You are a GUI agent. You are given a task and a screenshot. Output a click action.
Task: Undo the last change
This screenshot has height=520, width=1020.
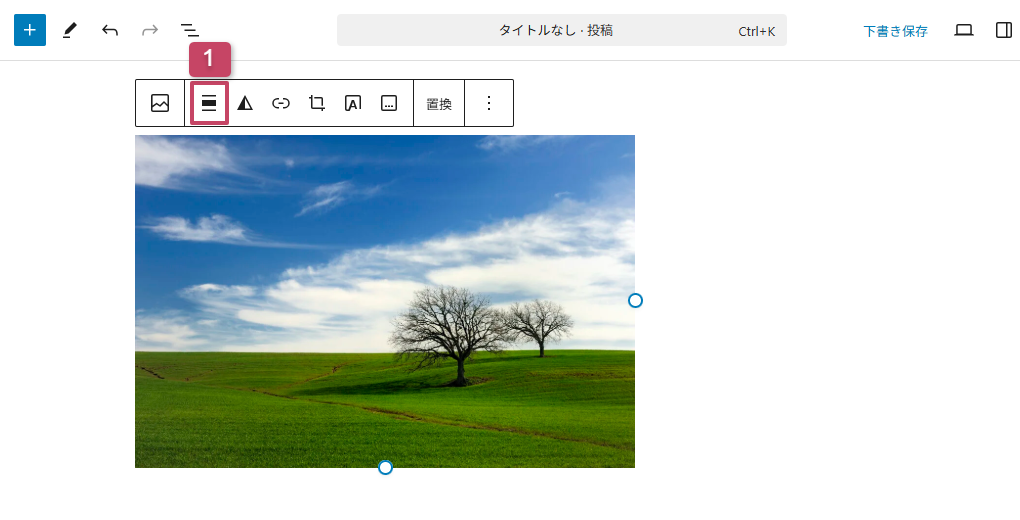(110, 30)
